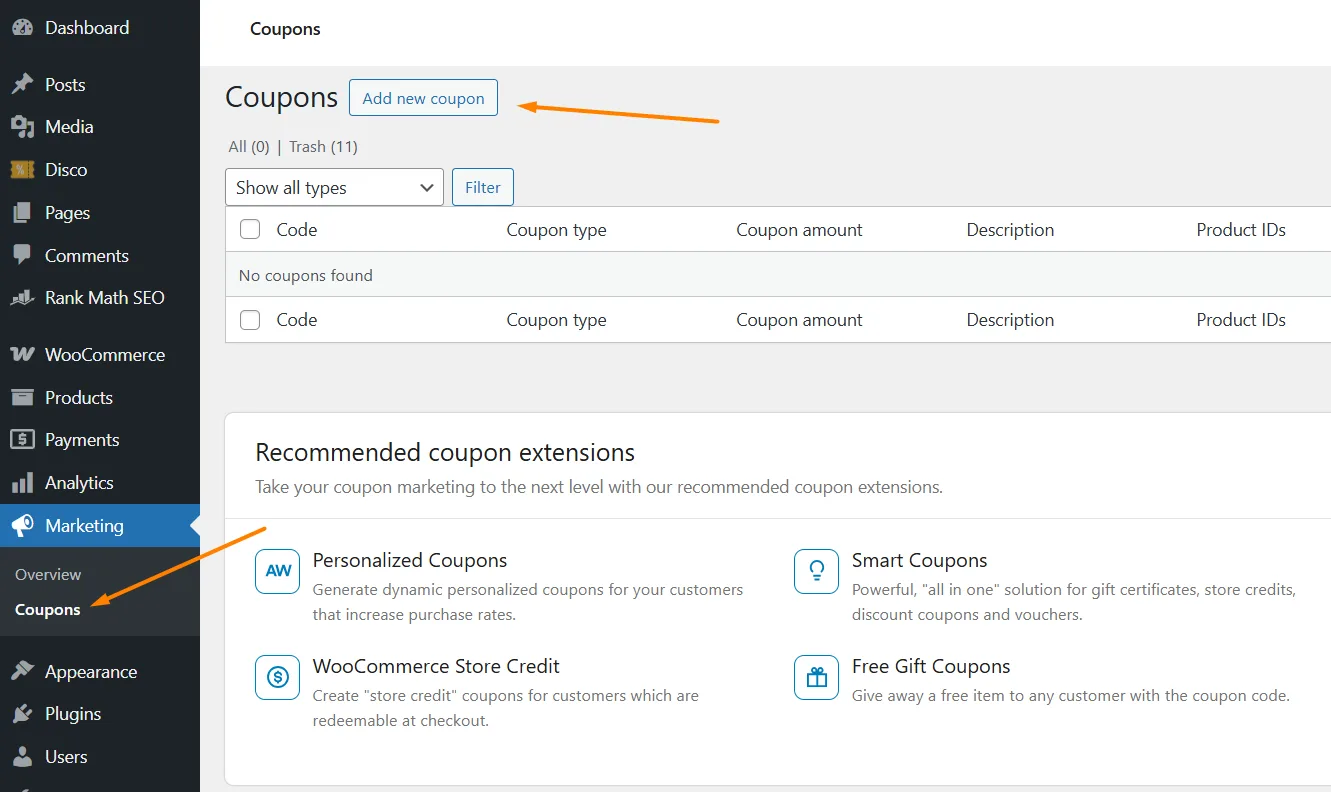Click the Recommended coupon extensions heading
The height and width of the screenshot is (792, 1331).
[x=445, y=453]
